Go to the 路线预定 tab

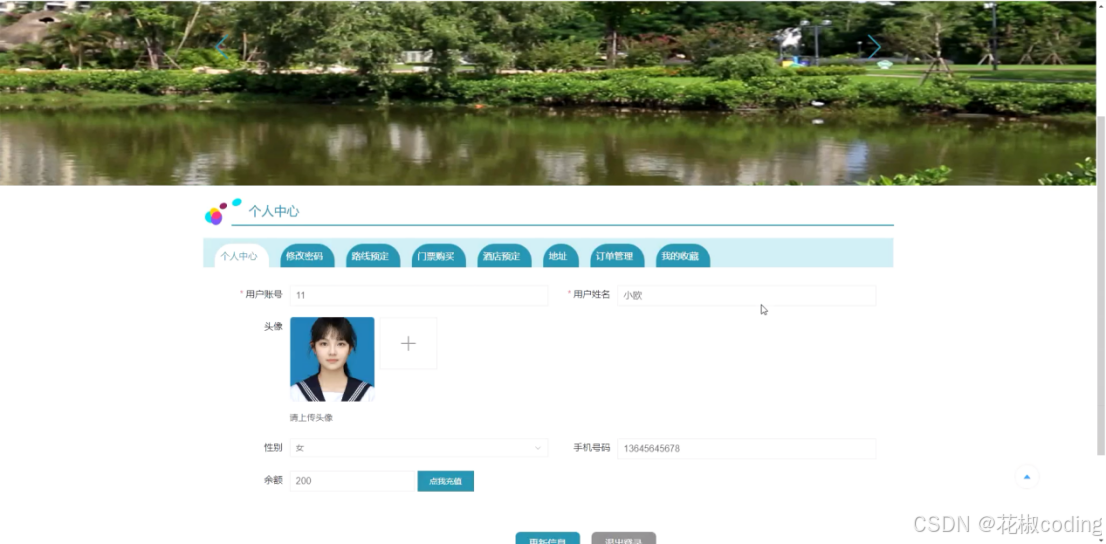pos(371,256)
